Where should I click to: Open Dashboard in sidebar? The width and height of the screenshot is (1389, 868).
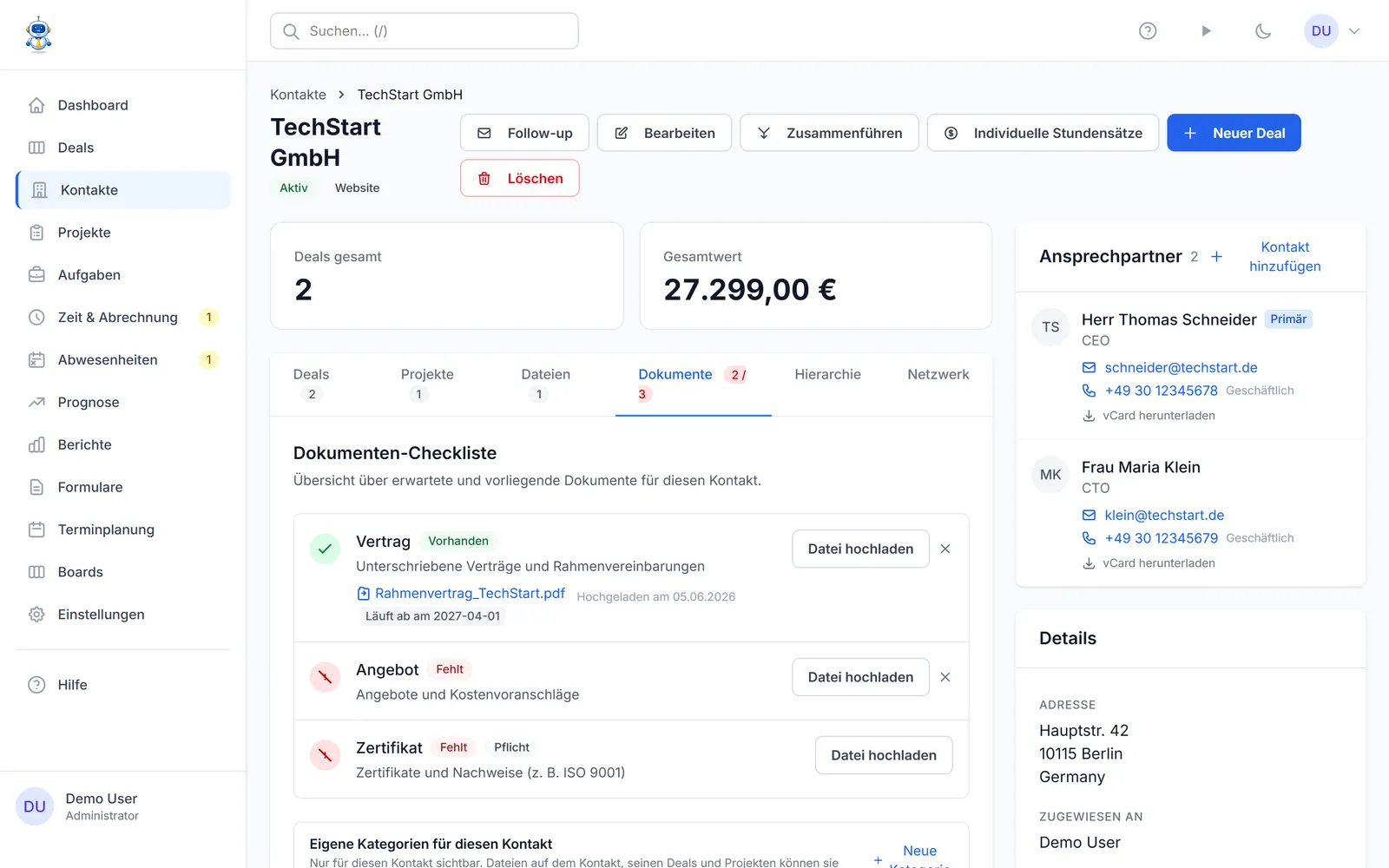[x=122, y=105]
